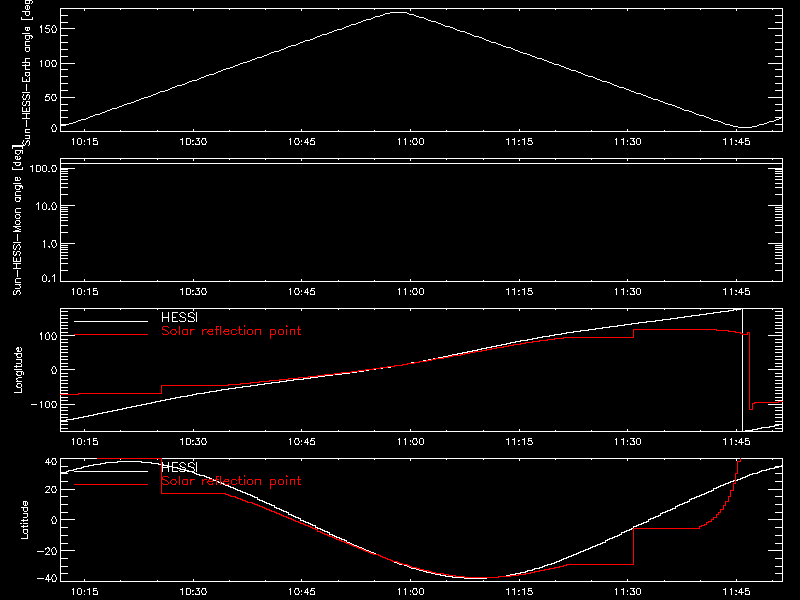Image resolution: width=800 pixels, height=600 pixels.
Task: Click 0 tick on Longitude axis
Action: click(x=54, y=370)
